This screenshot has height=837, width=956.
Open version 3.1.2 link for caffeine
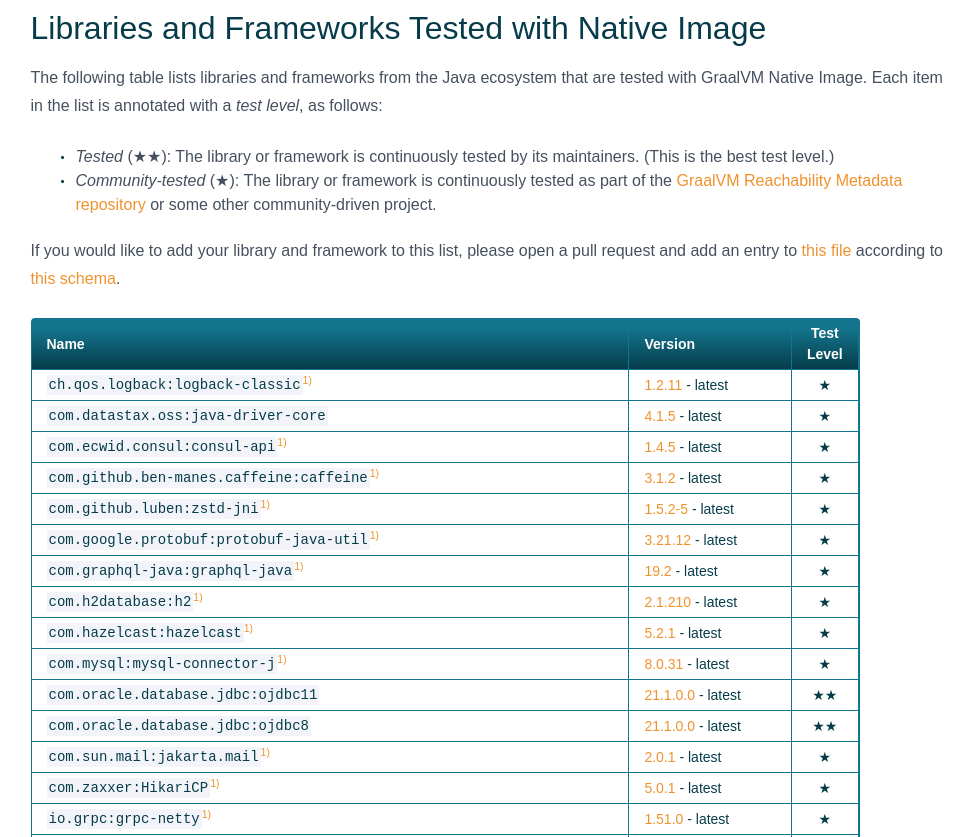click(660, 479)
